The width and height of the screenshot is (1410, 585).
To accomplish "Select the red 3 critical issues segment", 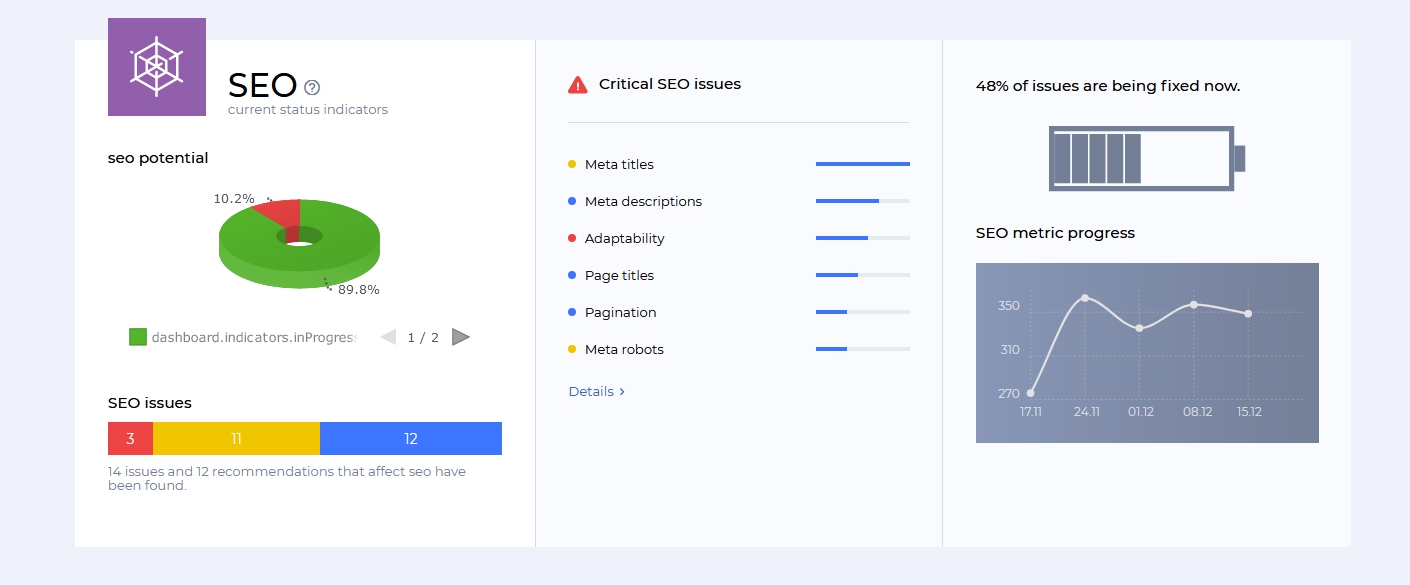I will coord(130,439).
